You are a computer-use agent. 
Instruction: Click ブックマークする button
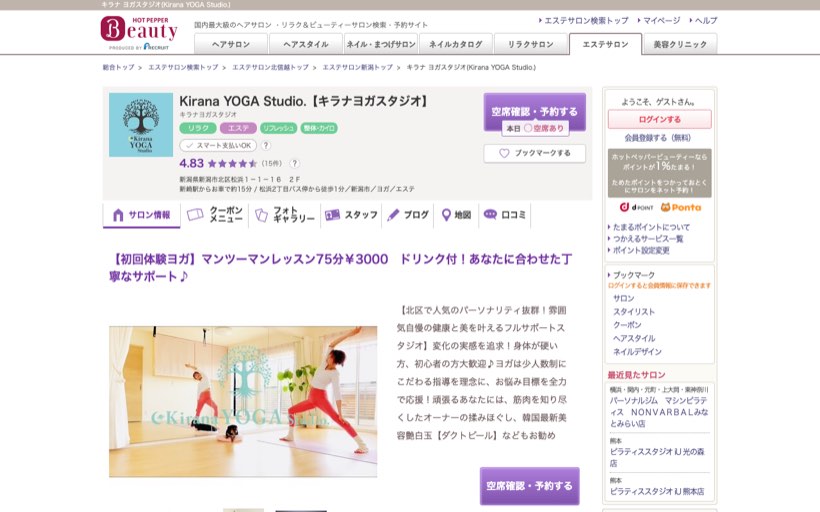coord(534,153)
